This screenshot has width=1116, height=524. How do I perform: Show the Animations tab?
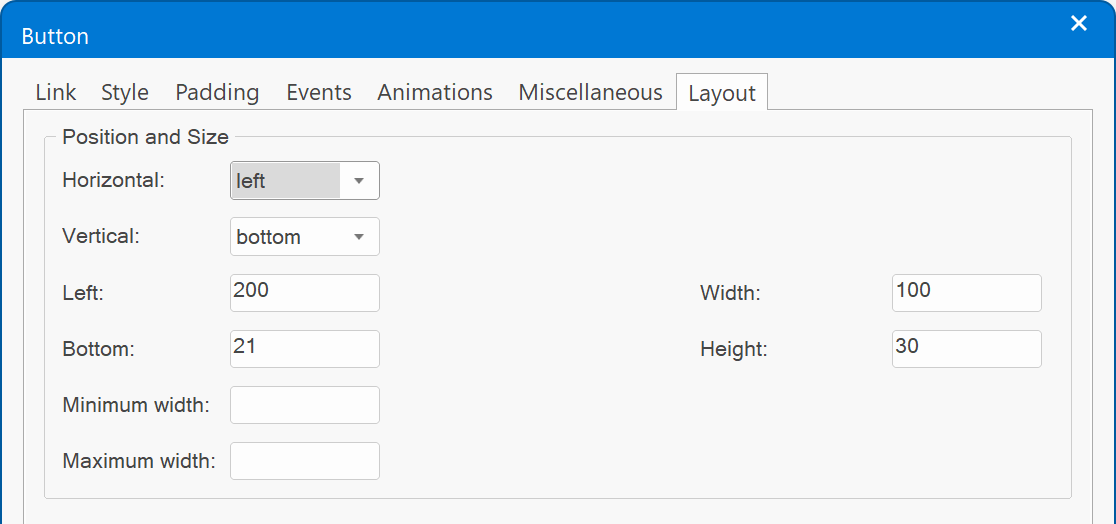pyautogui.click(x=435, y=93)
